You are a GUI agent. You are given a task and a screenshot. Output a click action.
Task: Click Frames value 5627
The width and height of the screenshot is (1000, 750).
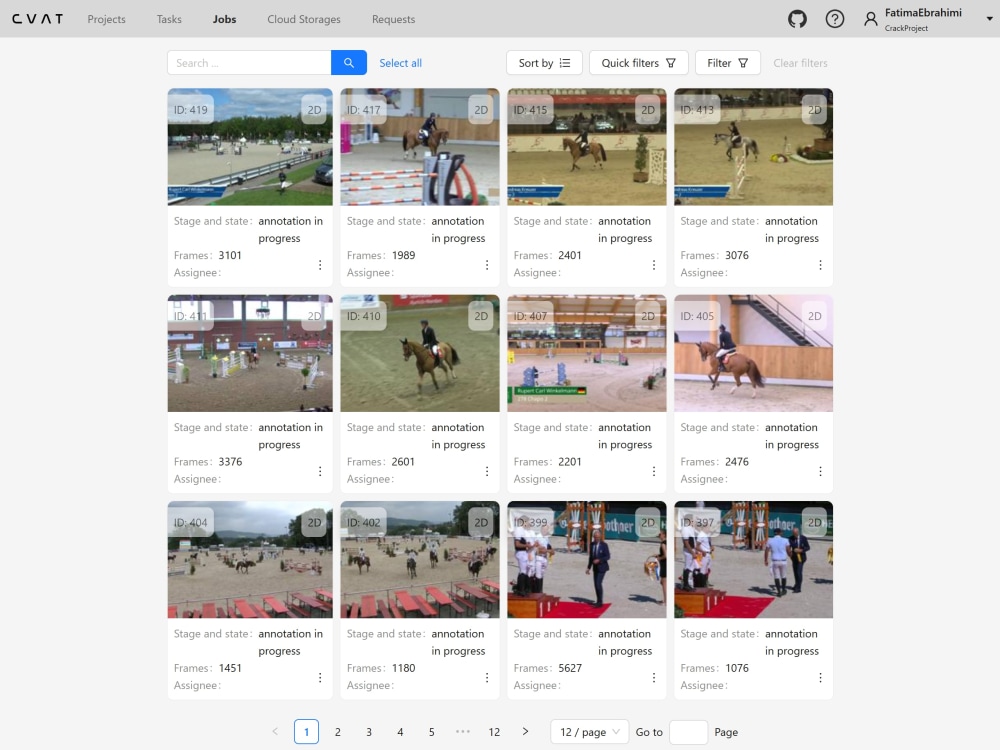point(570,668)
